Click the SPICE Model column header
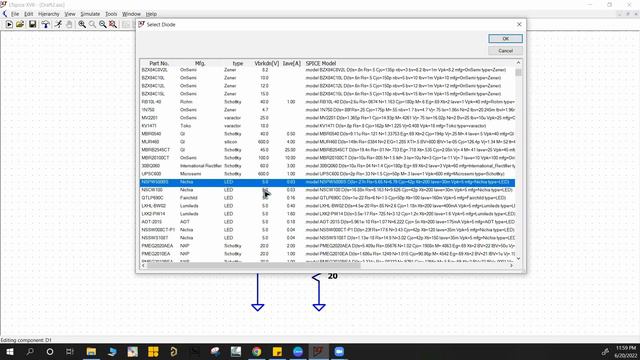The width and height of the screenshot is (640, 360). [321, 63]
